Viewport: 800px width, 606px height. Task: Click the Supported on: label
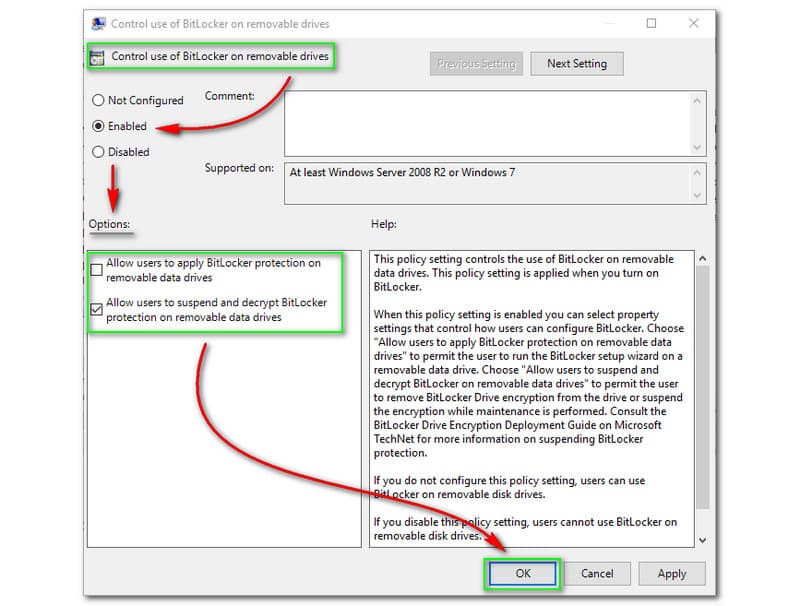[x=239, y=168]
